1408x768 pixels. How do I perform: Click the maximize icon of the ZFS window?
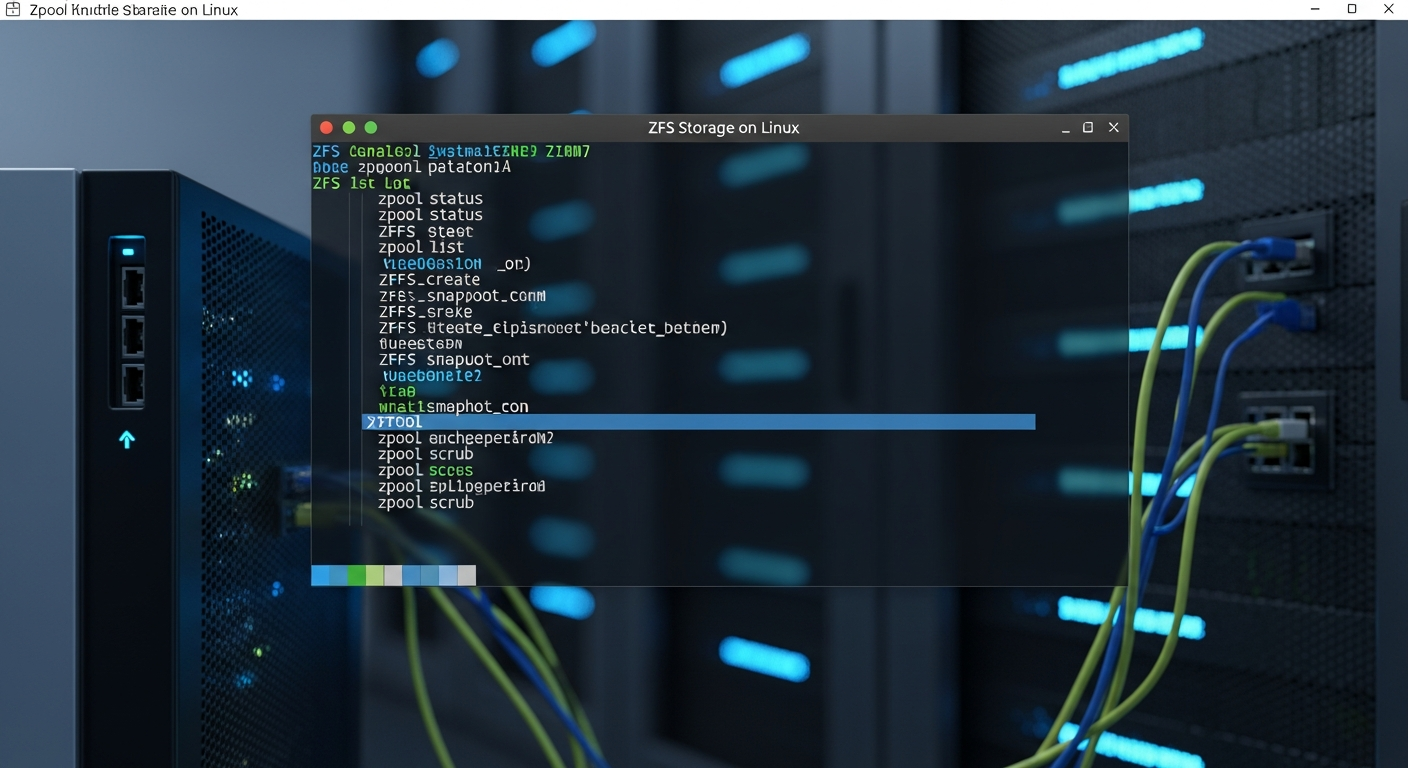[x=1088, y=127]
